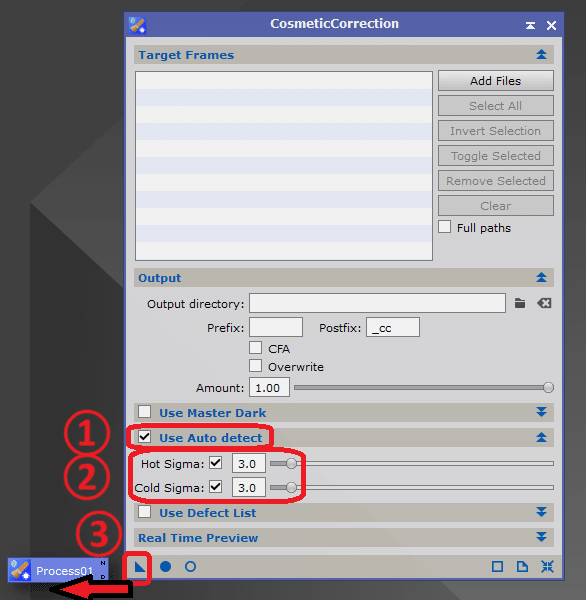Click the Browse Documentation square icon

497,567
